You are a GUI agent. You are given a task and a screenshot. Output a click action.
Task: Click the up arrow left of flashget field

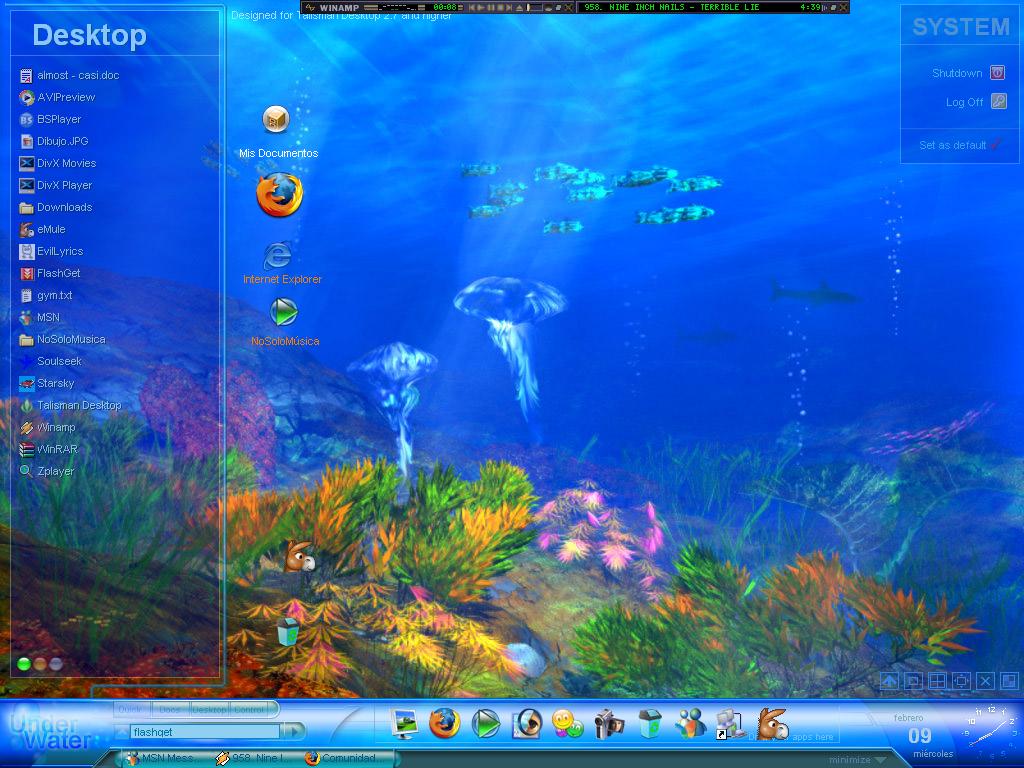[x=121, y=732]
